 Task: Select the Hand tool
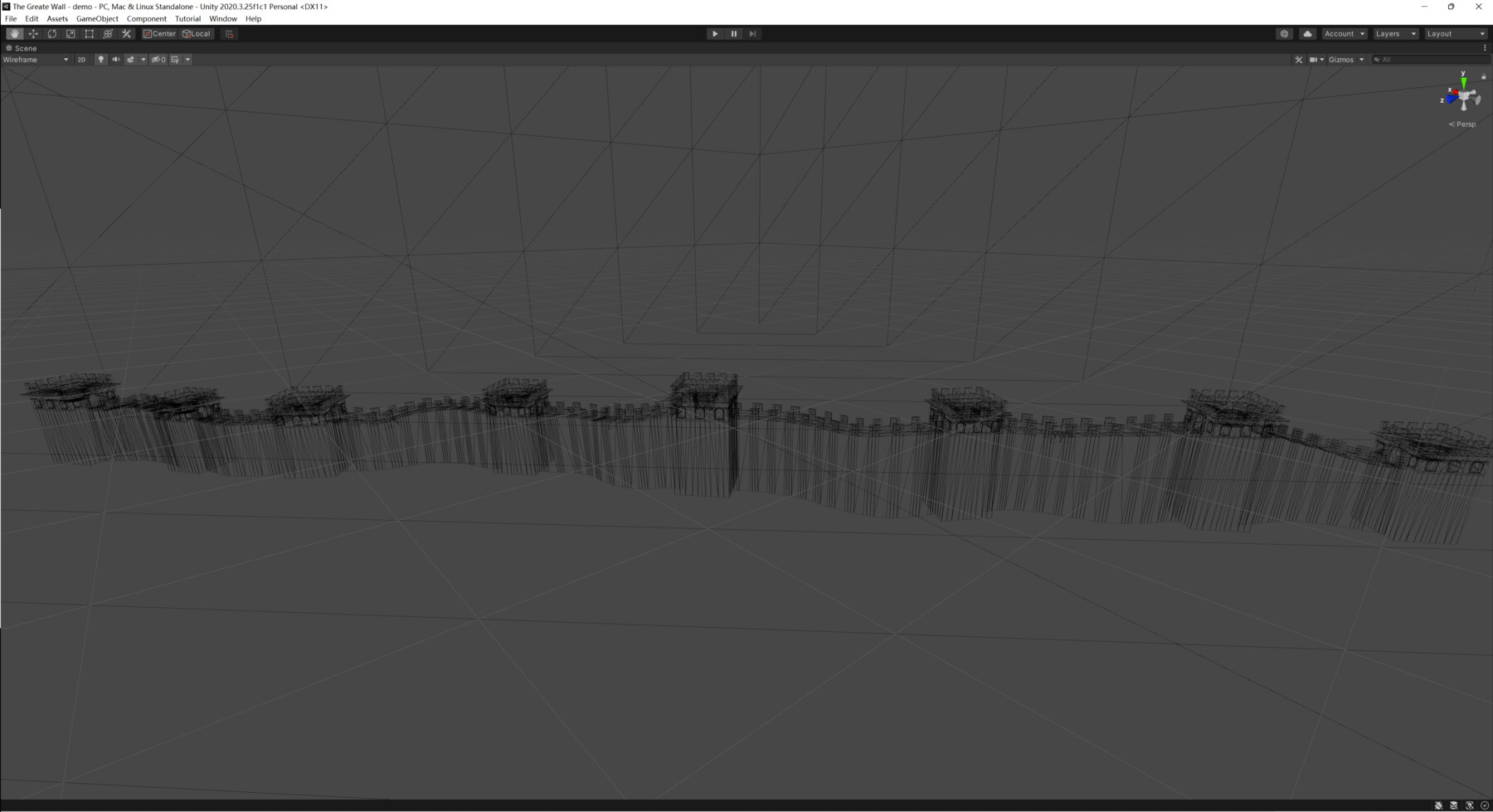coord(15,34)
